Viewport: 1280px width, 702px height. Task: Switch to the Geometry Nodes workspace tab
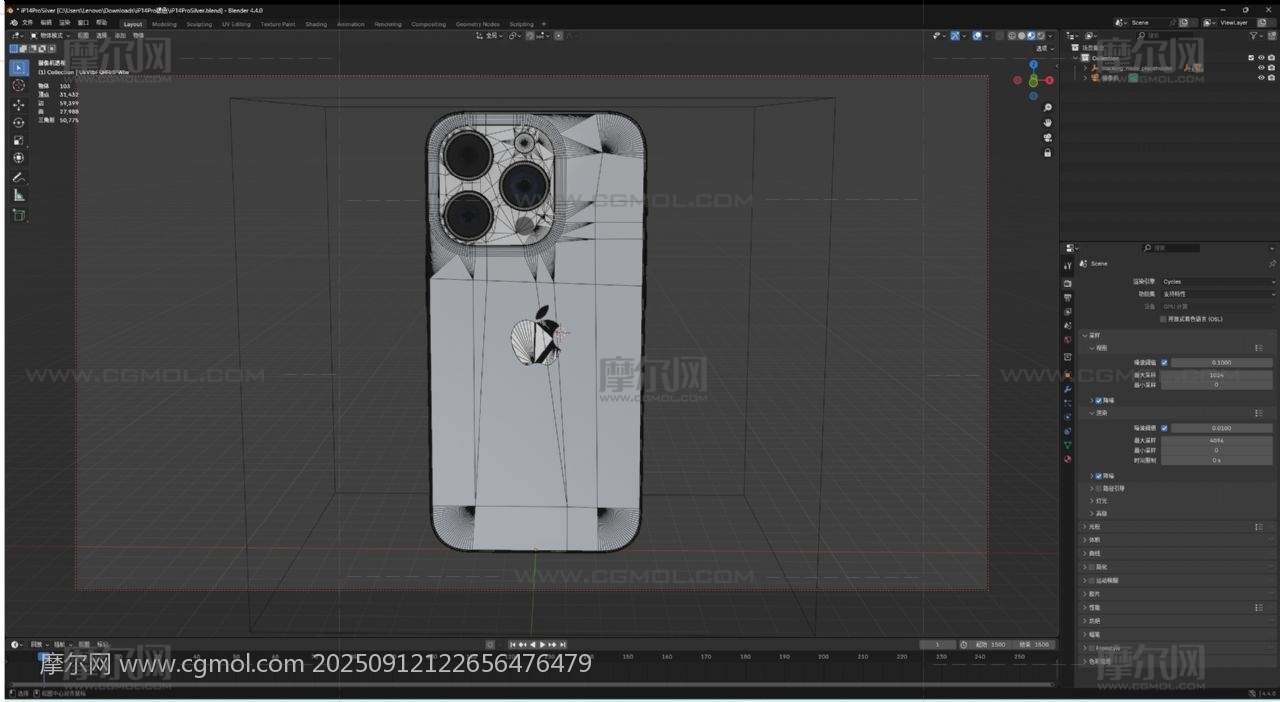477,24
